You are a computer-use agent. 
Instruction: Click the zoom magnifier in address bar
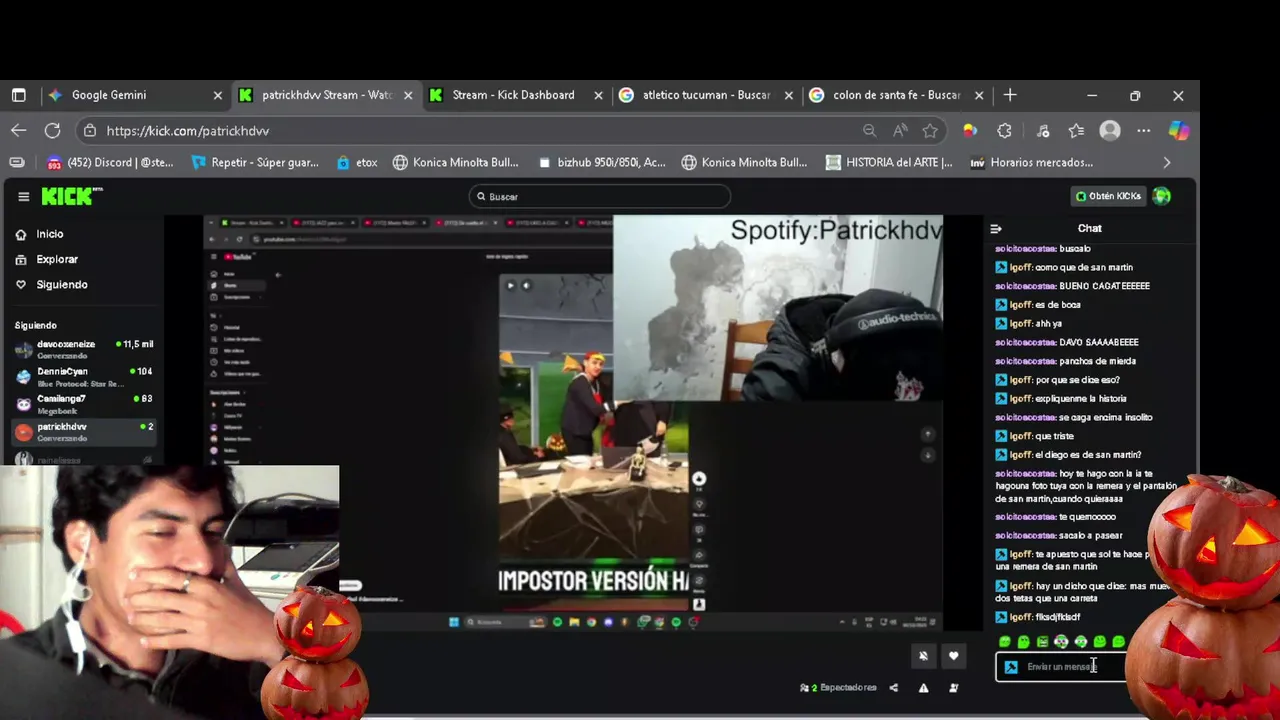pyautogui.click(x=870, y=131)
